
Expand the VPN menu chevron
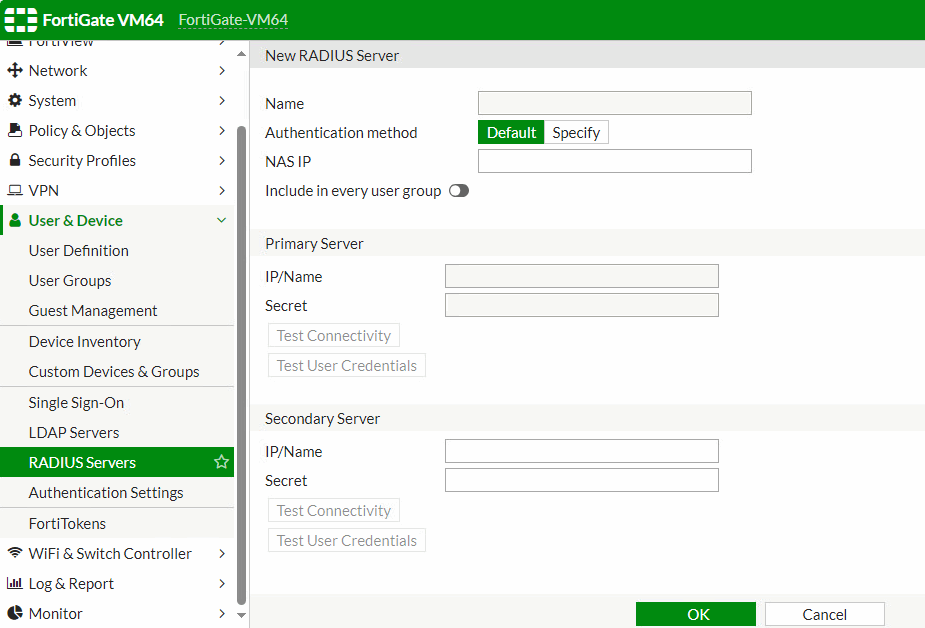point(222,190)
